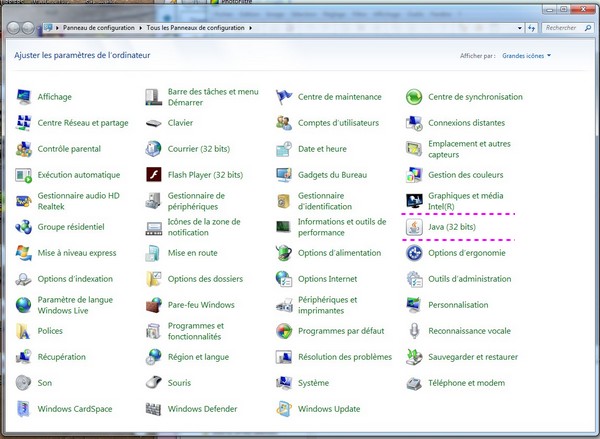Screen dimensions: 600x439
Task: Click the Reconnaissance vocale microphone icon
Action: [414, 331]
